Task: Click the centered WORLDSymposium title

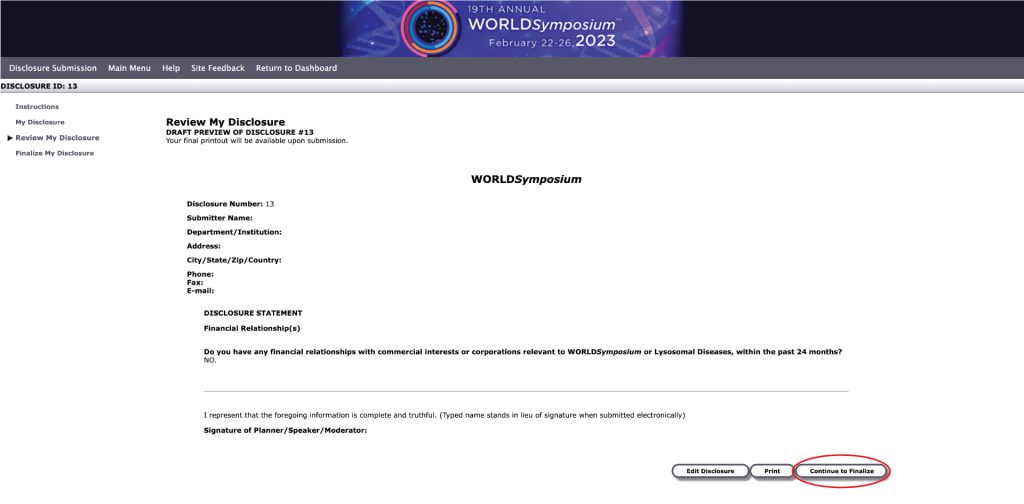Action: [x=526, y=179]
